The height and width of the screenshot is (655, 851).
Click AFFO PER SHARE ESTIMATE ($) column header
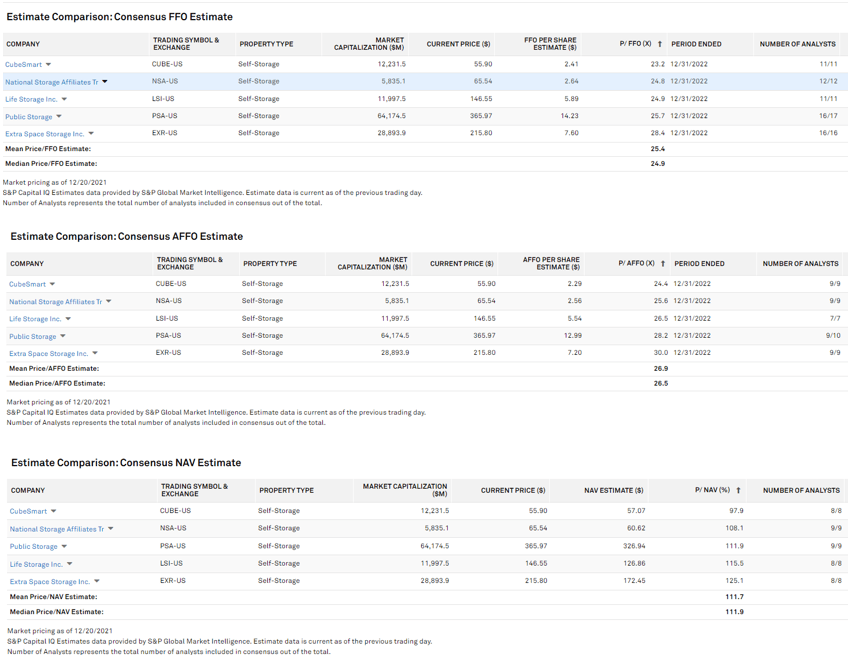pos(551,264)
